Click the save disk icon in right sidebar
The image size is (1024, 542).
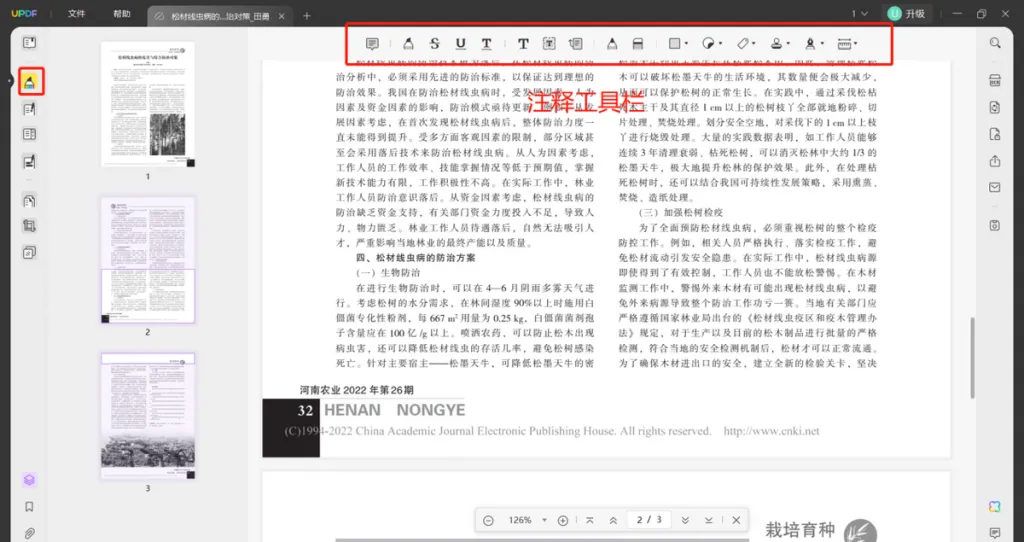[x=995, y=225]
